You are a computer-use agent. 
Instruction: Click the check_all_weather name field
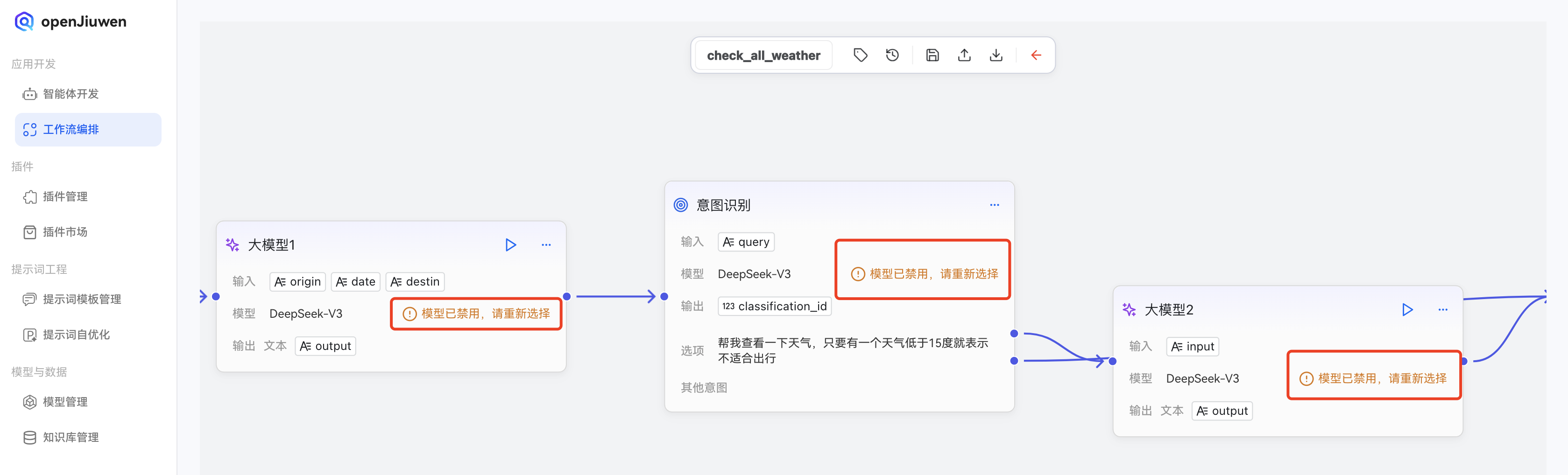pyautogui.click(x=763, y=55)
